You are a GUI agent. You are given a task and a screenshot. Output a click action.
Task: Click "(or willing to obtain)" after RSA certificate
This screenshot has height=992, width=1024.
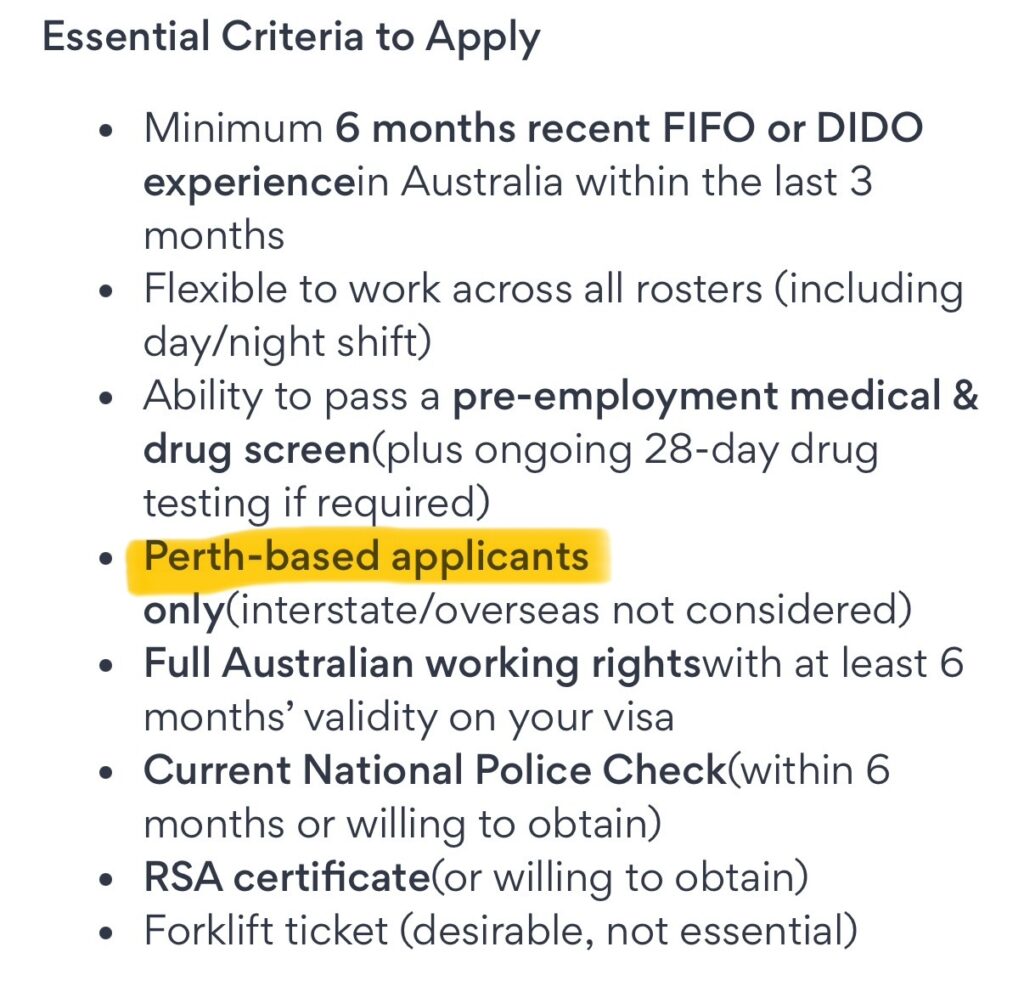(618, 878)
